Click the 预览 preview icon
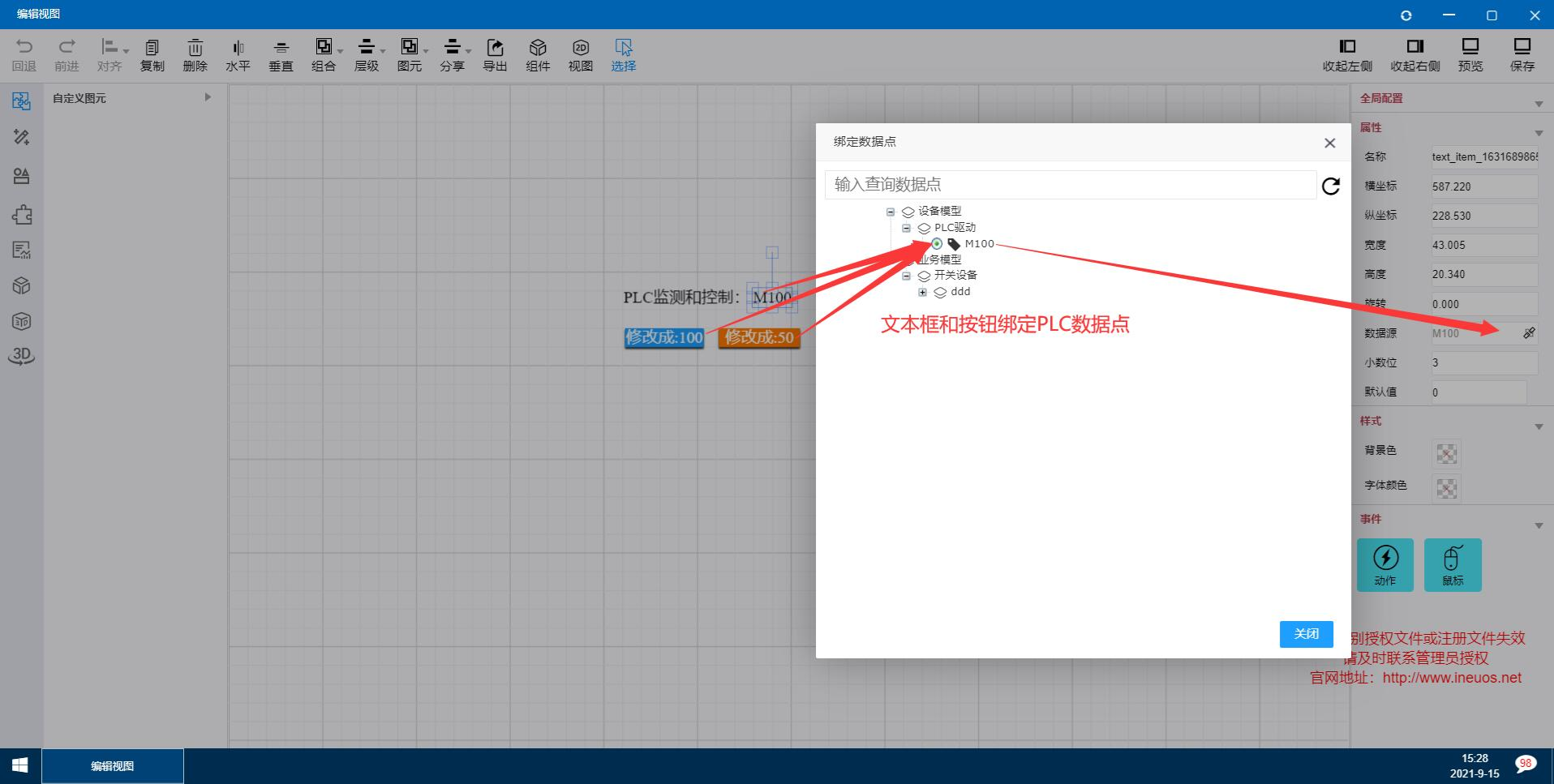The image size is (1554, 784). [1470, 55]
